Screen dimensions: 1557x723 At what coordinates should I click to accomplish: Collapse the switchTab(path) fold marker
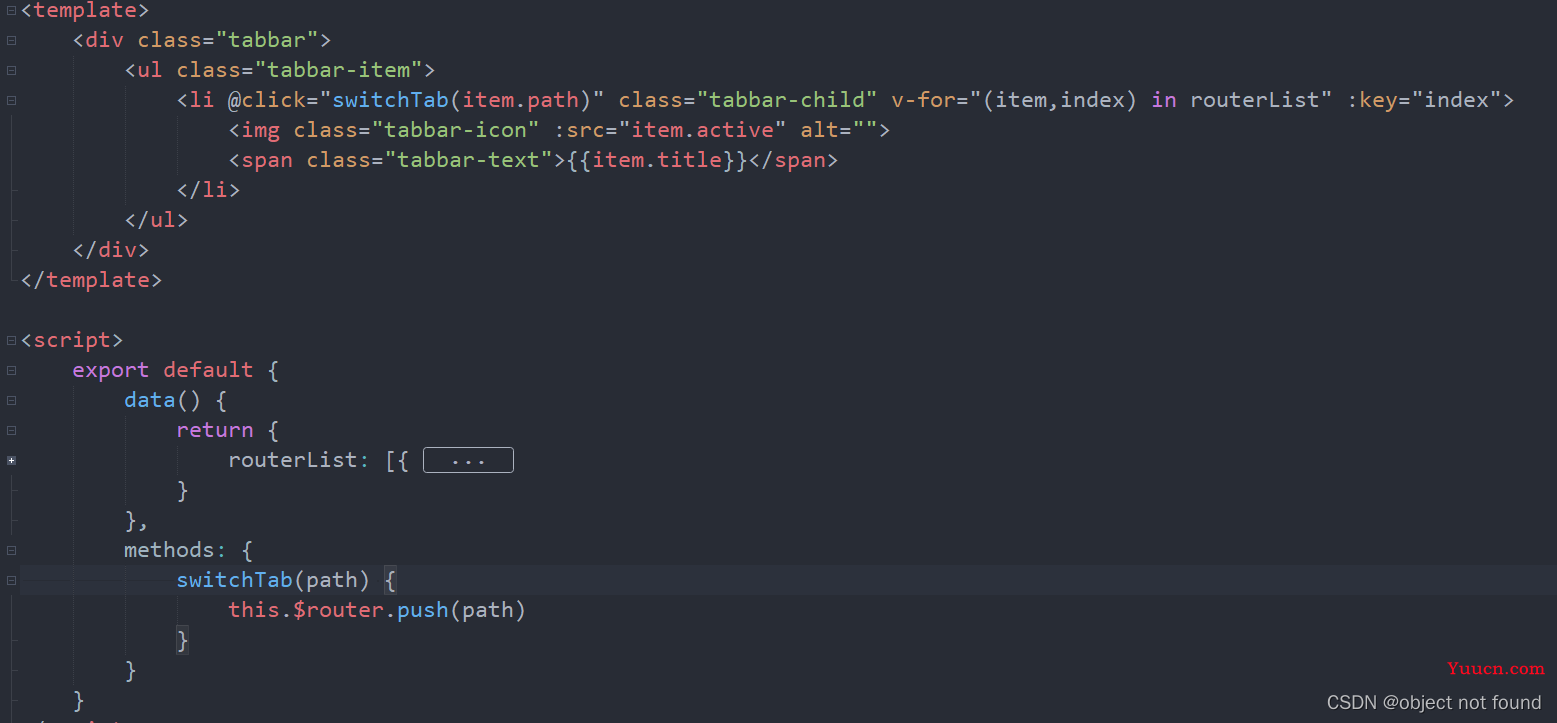click(11, 580)
